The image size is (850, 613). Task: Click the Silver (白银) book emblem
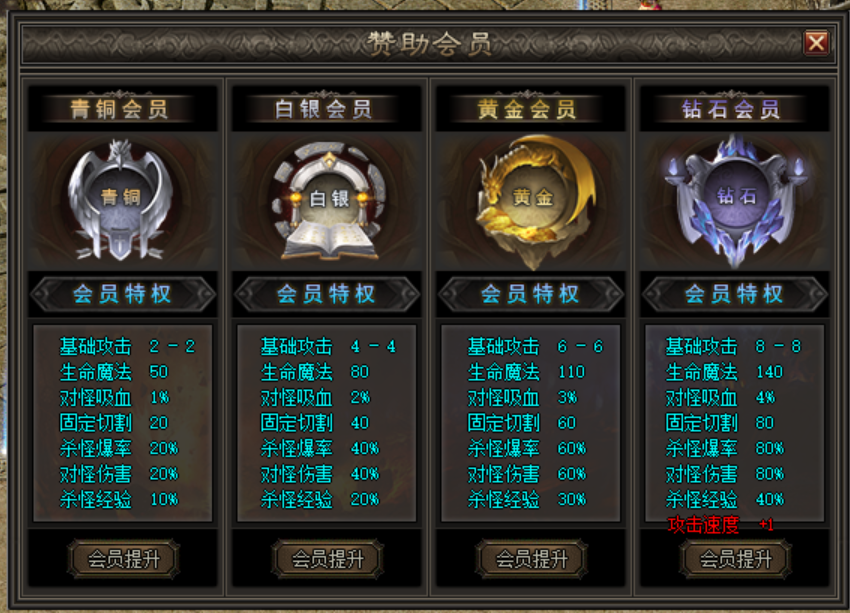click(x=329, y=201)
